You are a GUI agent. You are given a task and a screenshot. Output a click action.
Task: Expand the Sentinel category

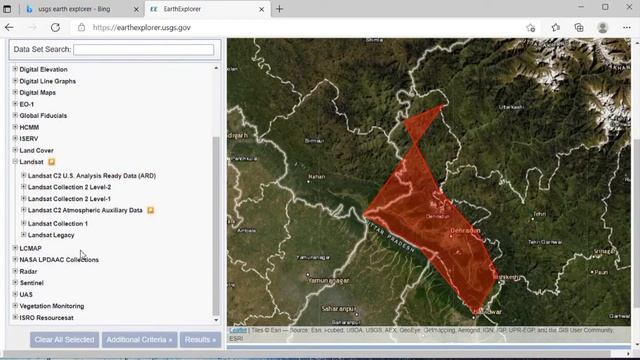tap(15, 282)
